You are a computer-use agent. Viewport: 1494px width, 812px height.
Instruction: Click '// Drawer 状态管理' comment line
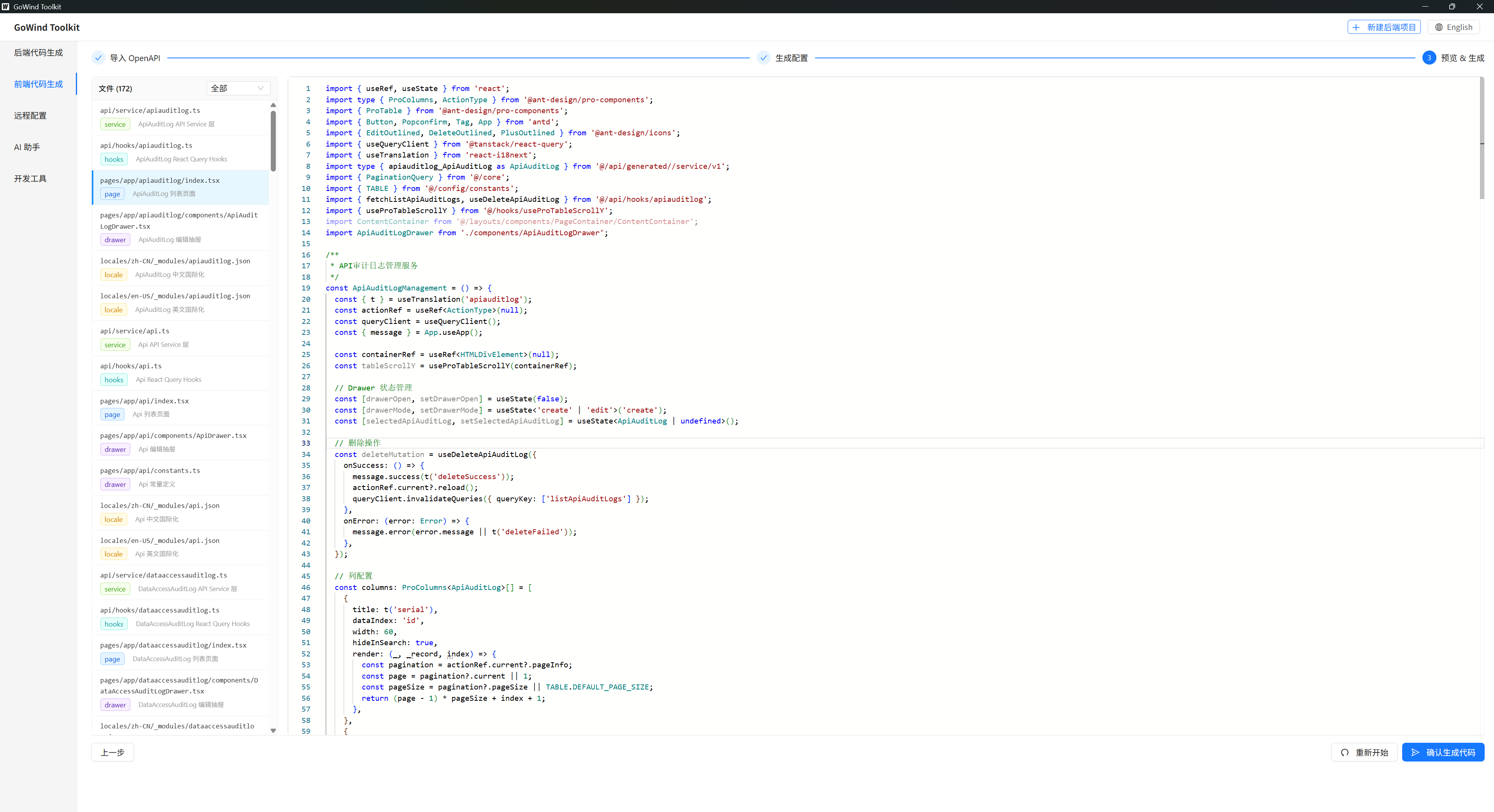[x=373, y=388]
